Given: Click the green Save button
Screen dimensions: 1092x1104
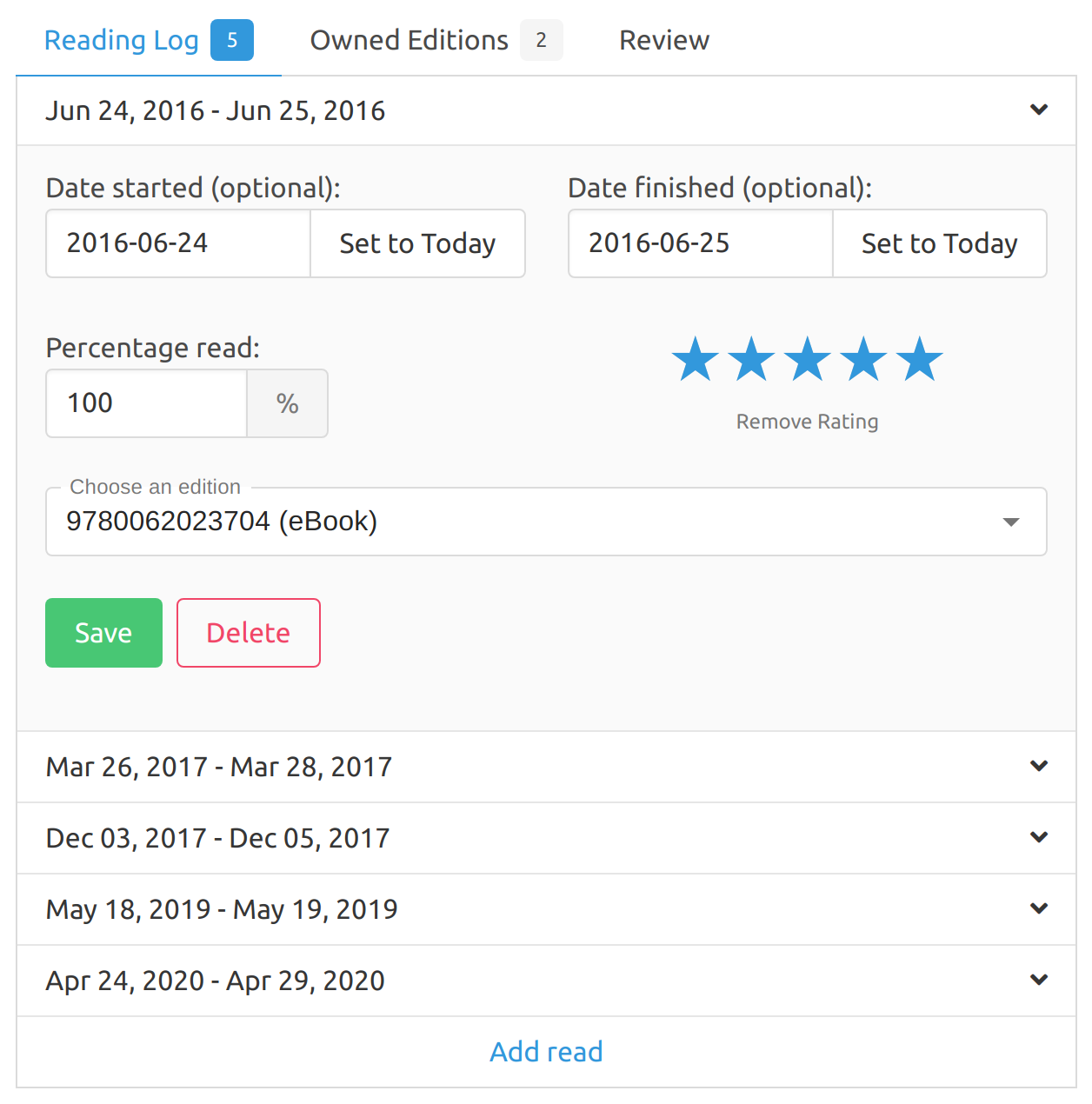Looking at the screenshot, I should coord(103,633).
